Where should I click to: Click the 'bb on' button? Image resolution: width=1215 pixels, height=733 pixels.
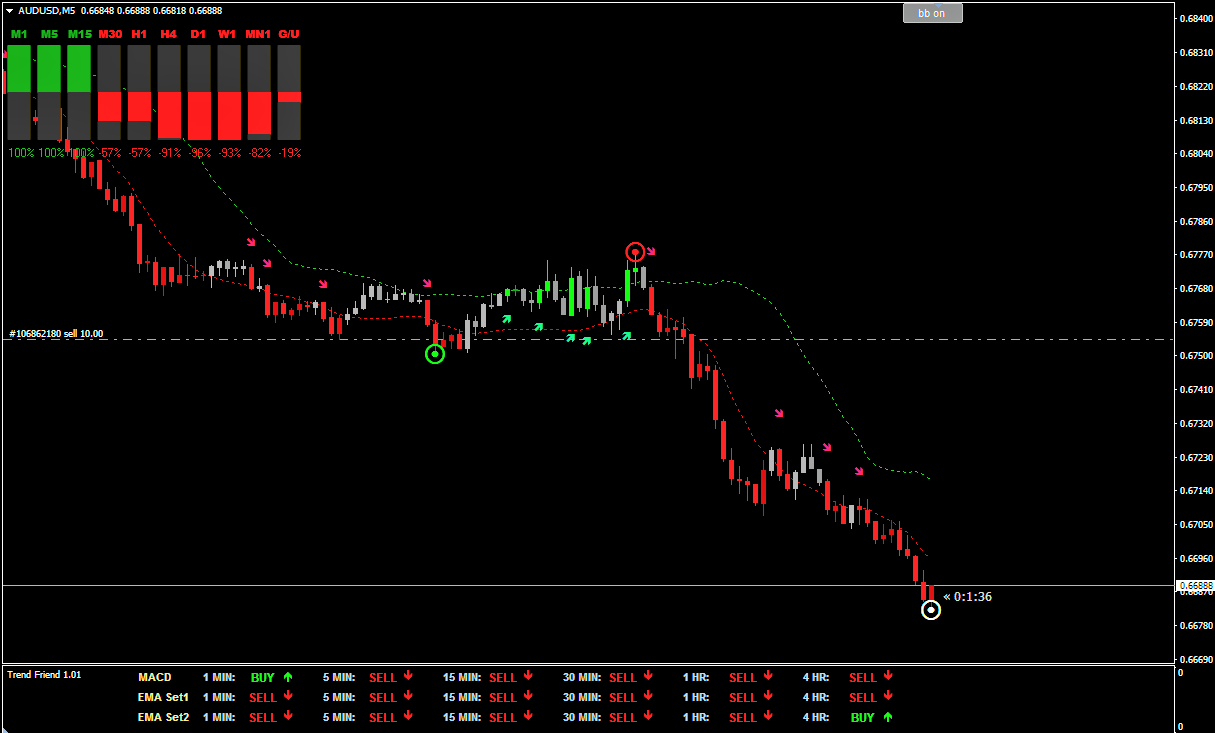coord(932,13)
